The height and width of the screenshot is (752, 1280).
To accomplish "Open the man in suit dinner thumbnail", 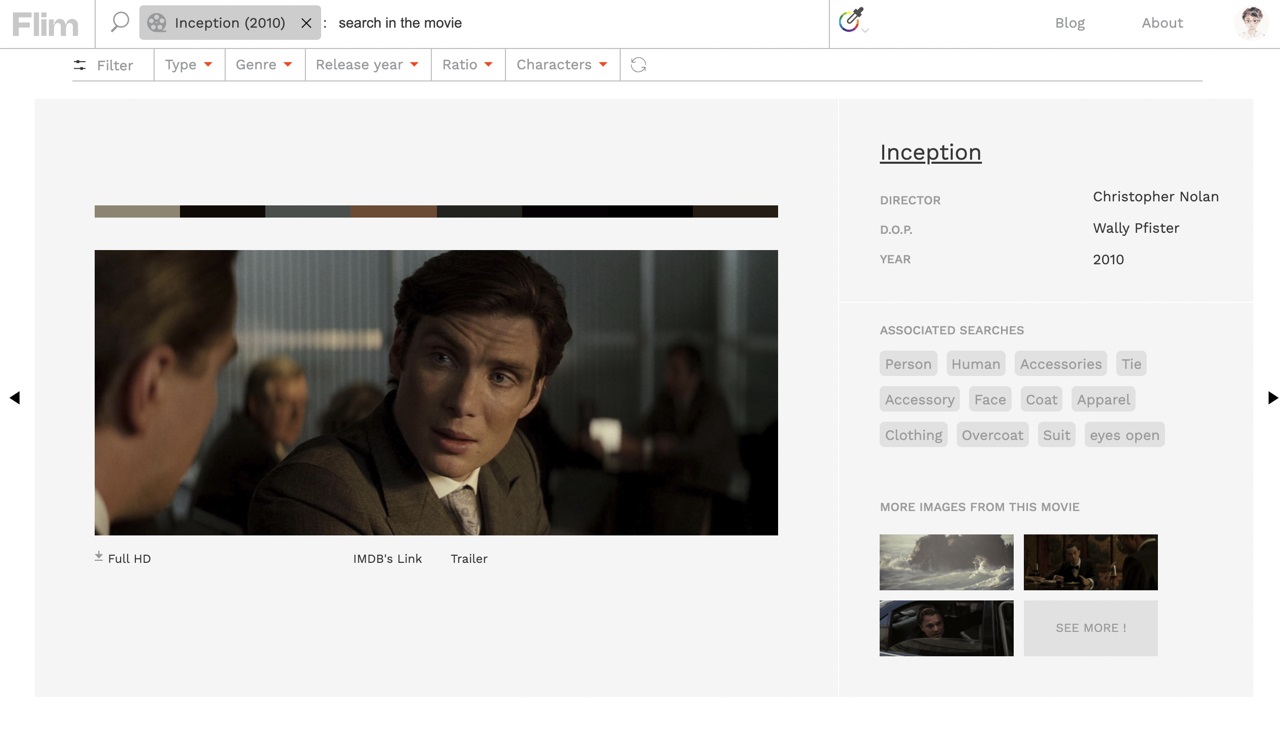I will (x=1091, y=562).
